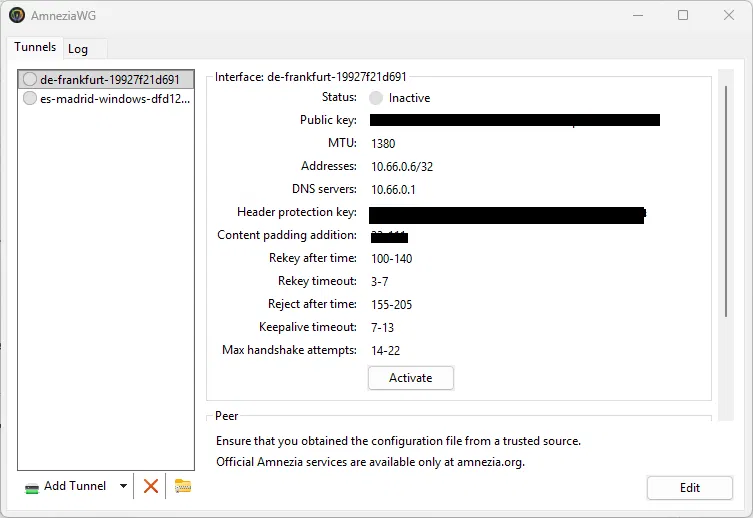This screenshot has height=518, width=753.
Task: Click the Interface: de-frankfurt group title
Action: point(311,77)
